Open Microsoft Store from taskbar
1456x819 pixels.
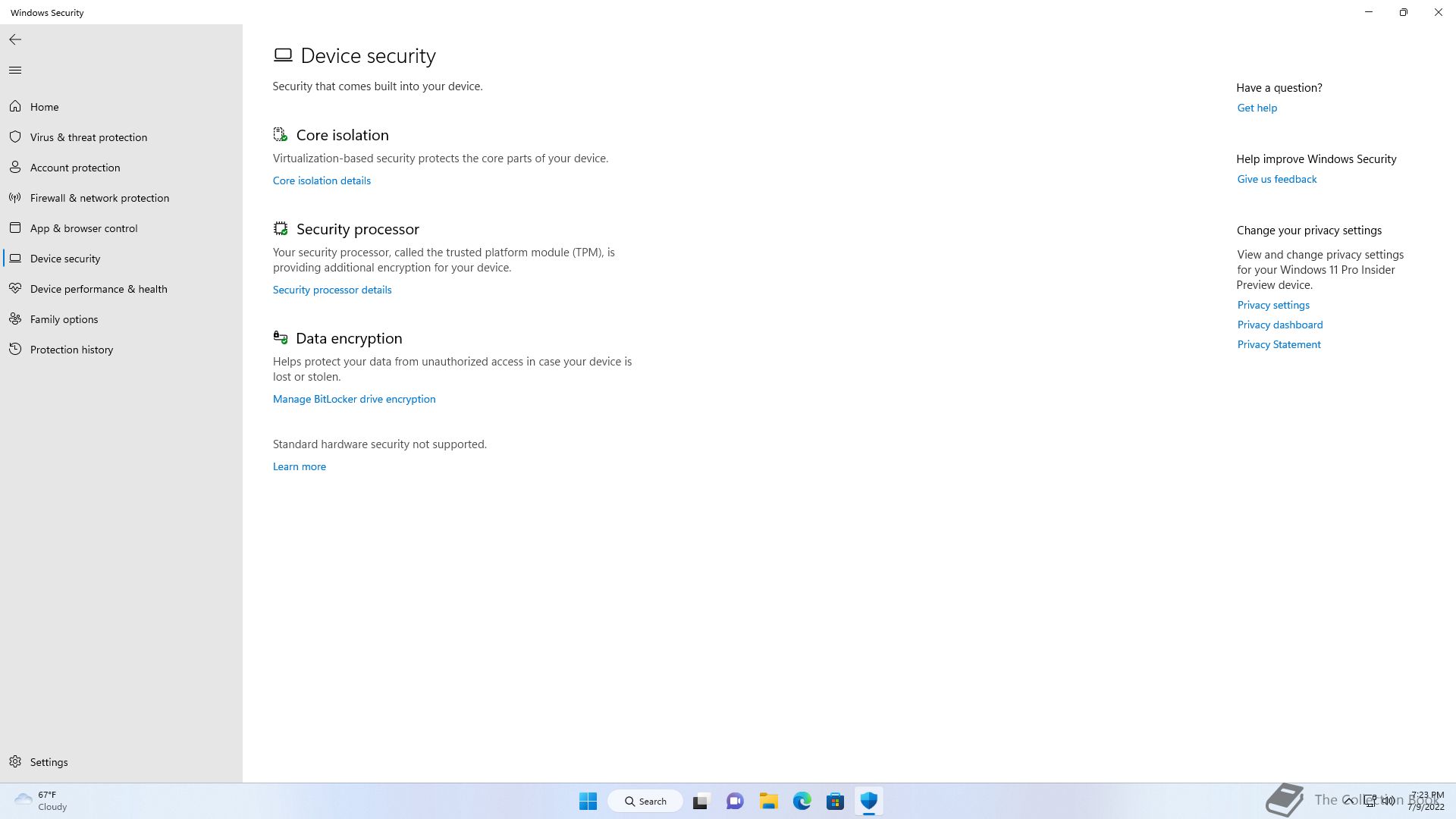(835, 802)
